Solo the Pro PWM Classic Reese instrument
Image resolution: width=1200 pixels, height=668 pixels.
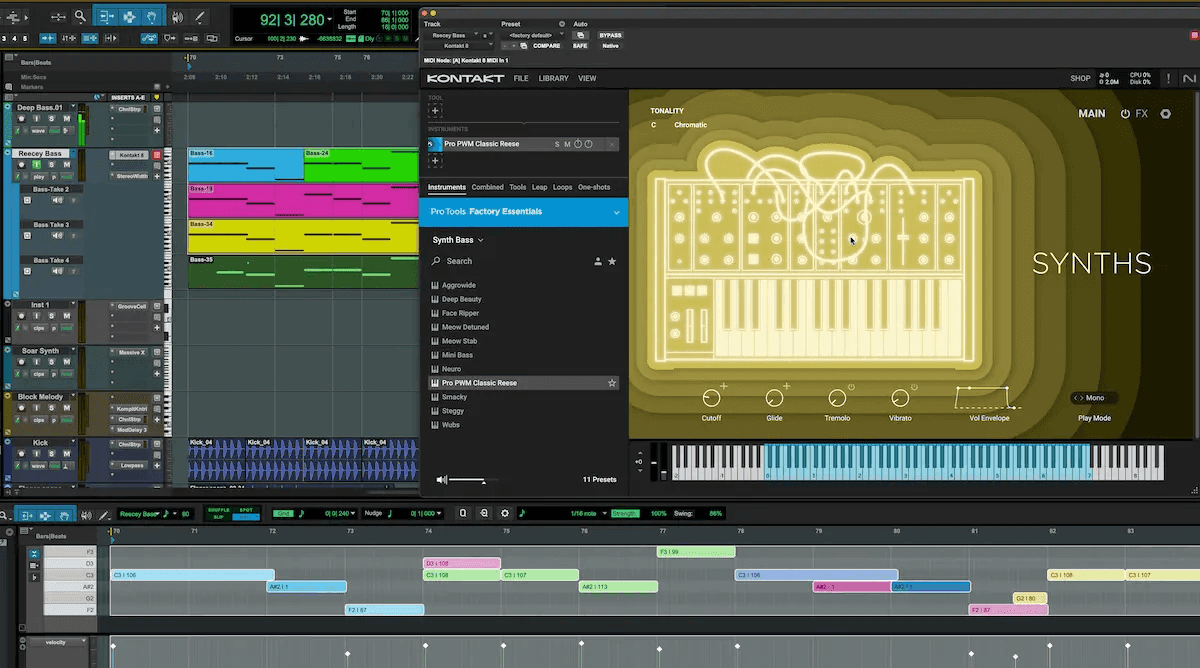pos(556,144)
